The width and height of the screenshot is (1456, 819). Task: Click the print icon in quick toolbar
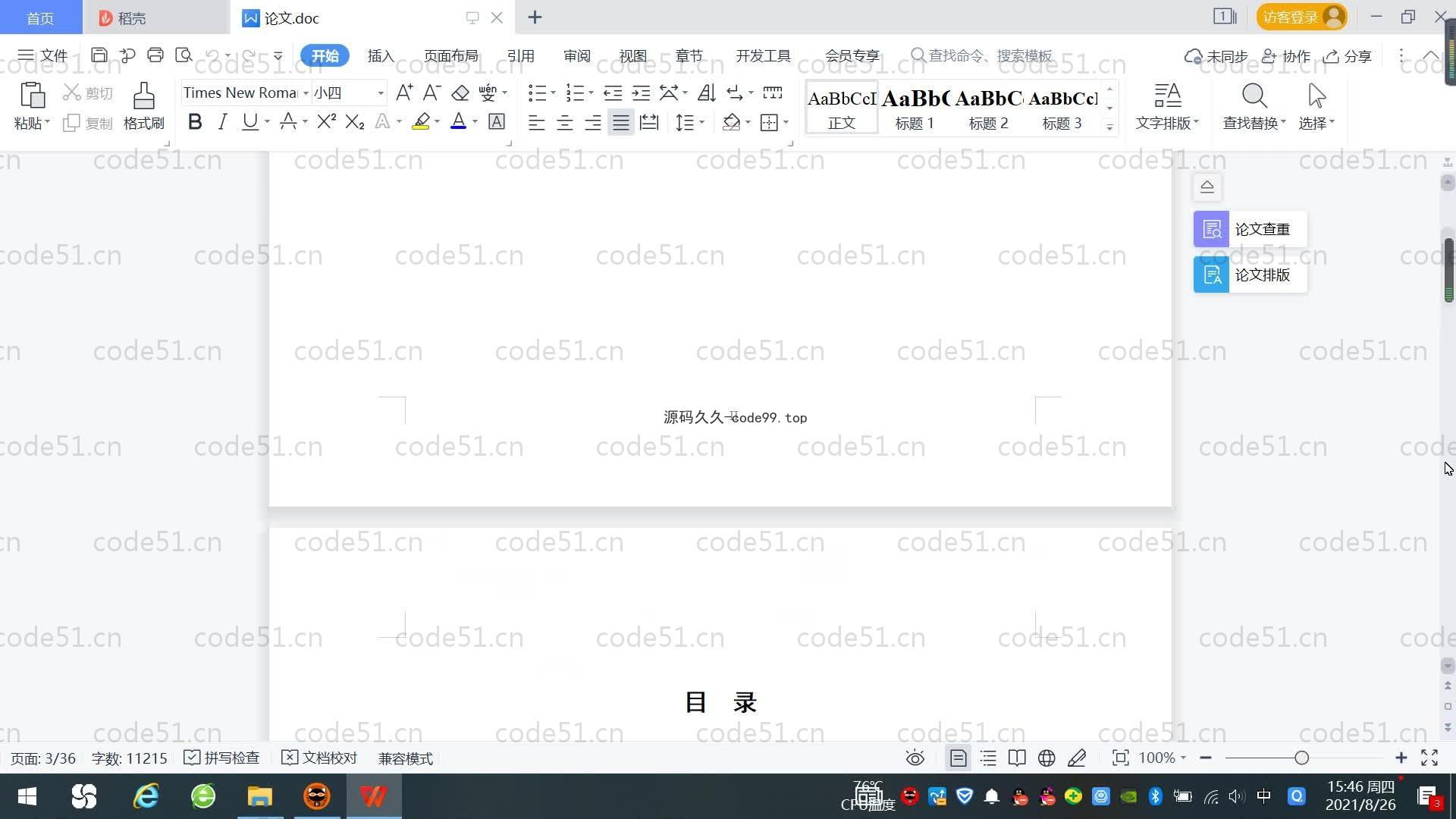coord(155,55)
